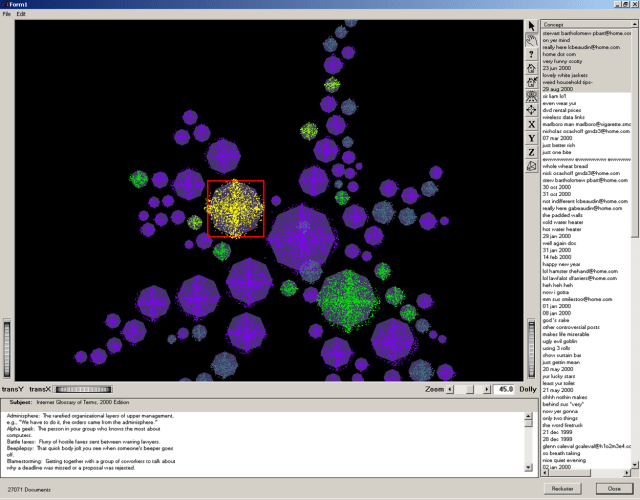Select the arrow pointer tool
Screen dimensions: 640x500
point(532,26)
